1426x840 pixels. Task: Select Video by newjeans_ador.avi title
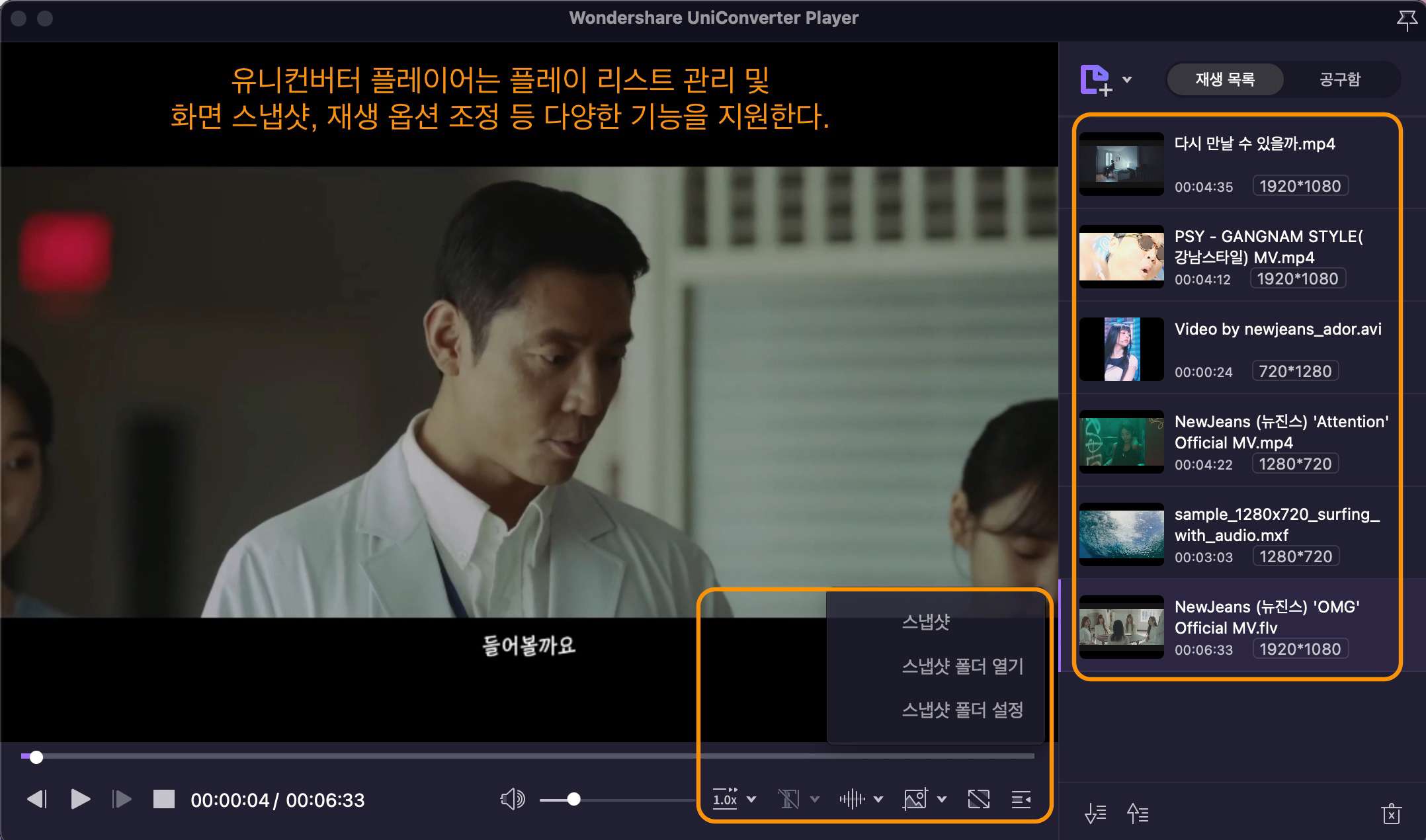1278,329
